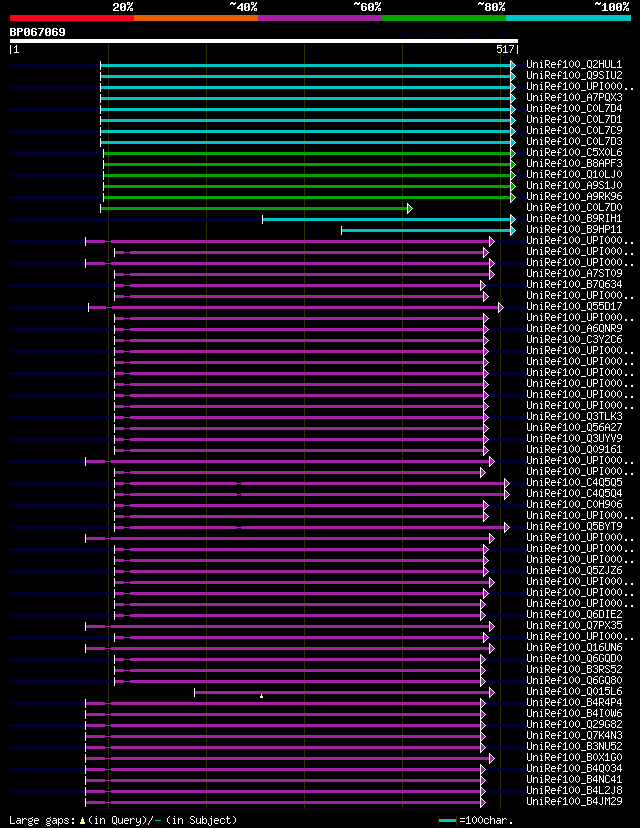
Task: Open hit UniRef100_Q9SIU2
Action: 574,76
